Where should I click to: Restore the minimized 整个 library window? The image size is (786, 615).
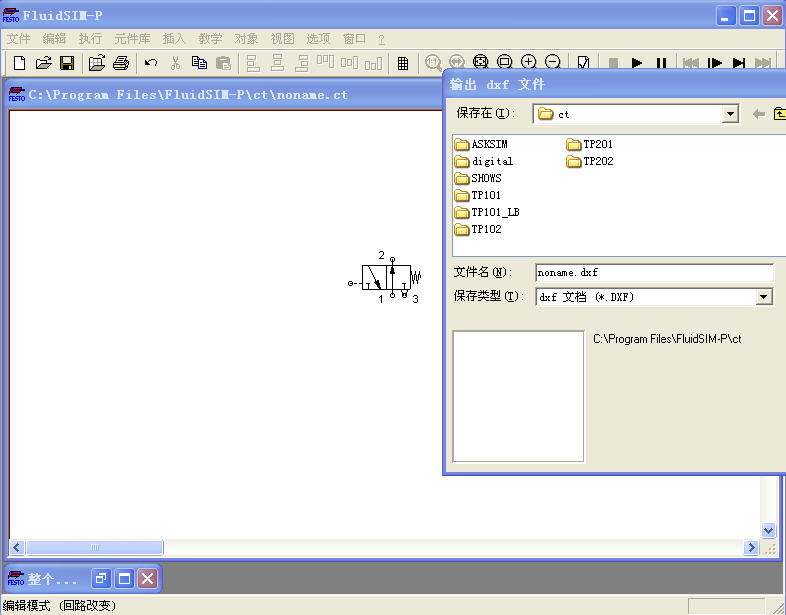click(x=101, y=579)
